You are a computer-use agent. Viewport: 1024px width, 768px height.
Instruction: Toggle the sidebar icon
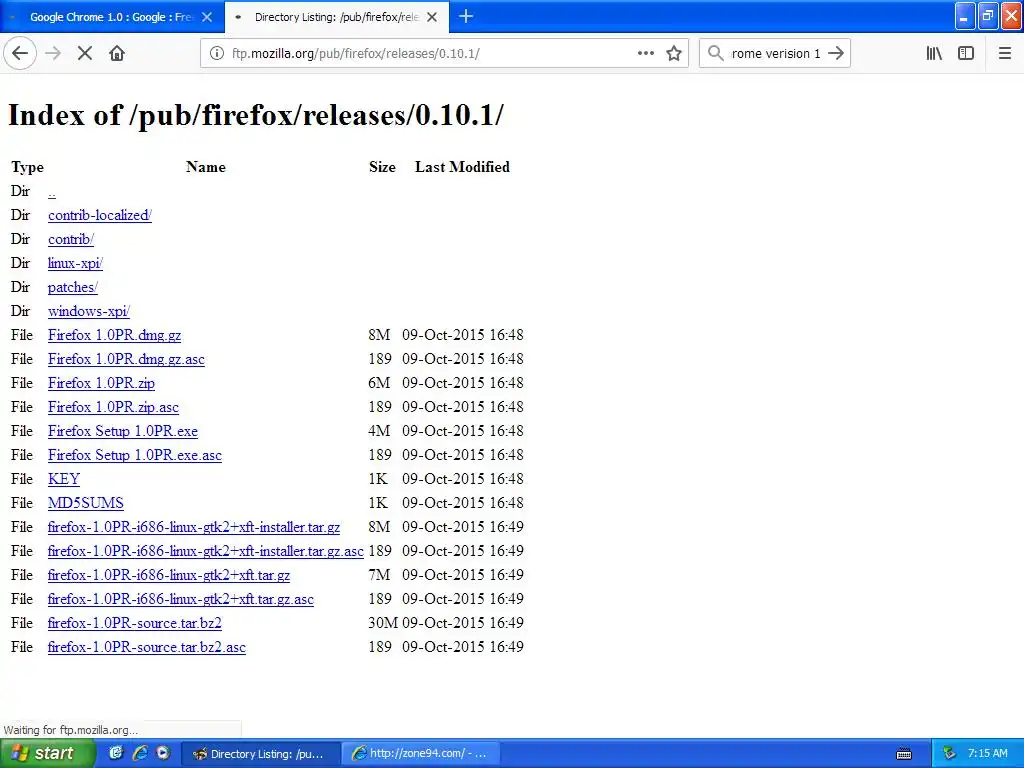tap(966, 54)
